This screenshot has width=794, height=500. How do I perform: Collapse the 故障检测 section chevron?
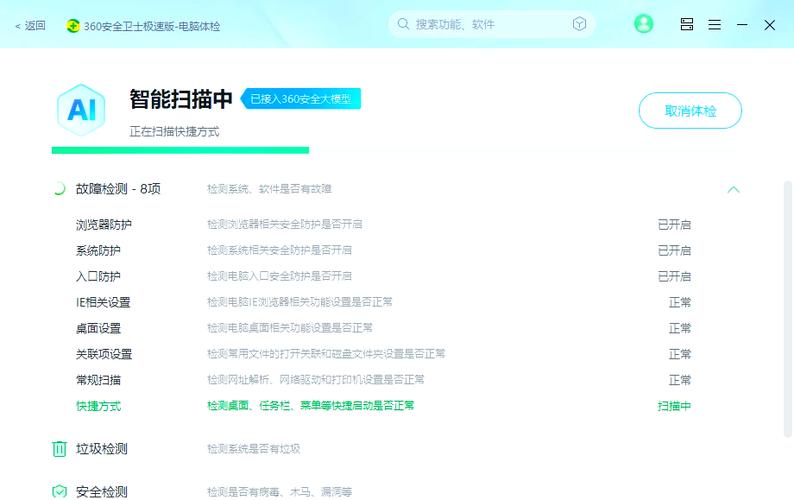(x=733, y=189)
